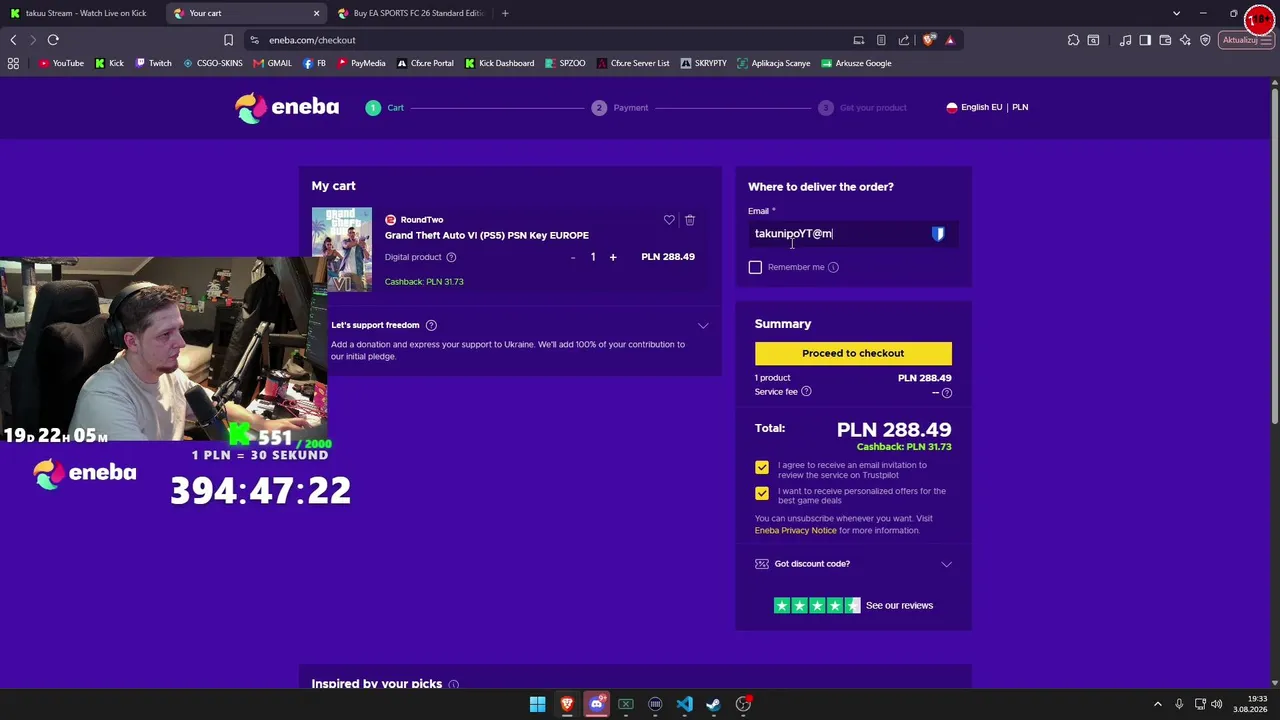Viewport: 1280px width, 720px height.
Task: Remove GTA VI from cart via trash icon
Action: pos(690,220)
